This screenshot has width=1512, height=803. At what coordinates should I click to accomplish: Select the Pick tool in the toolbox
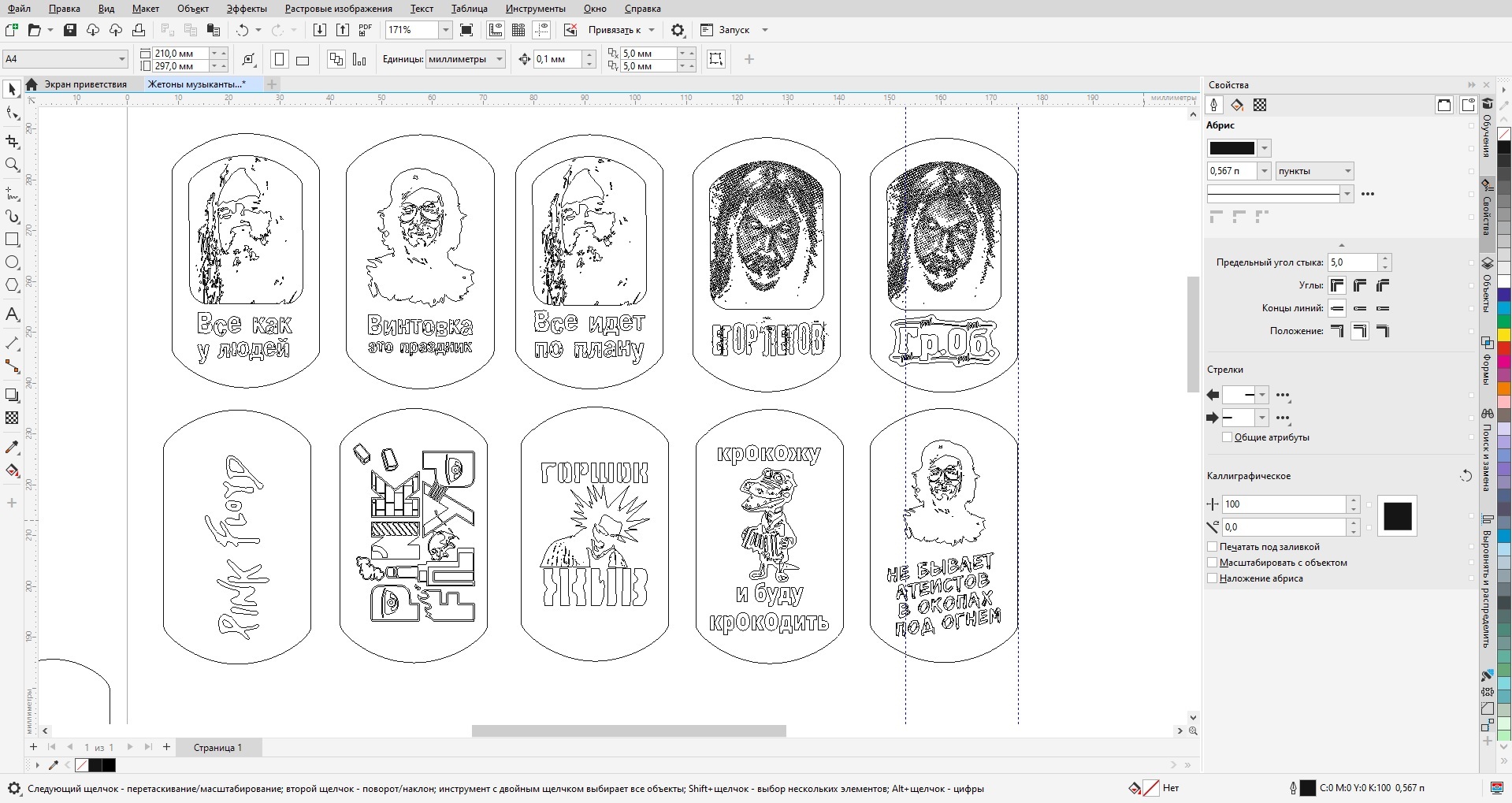pos(12,90)
